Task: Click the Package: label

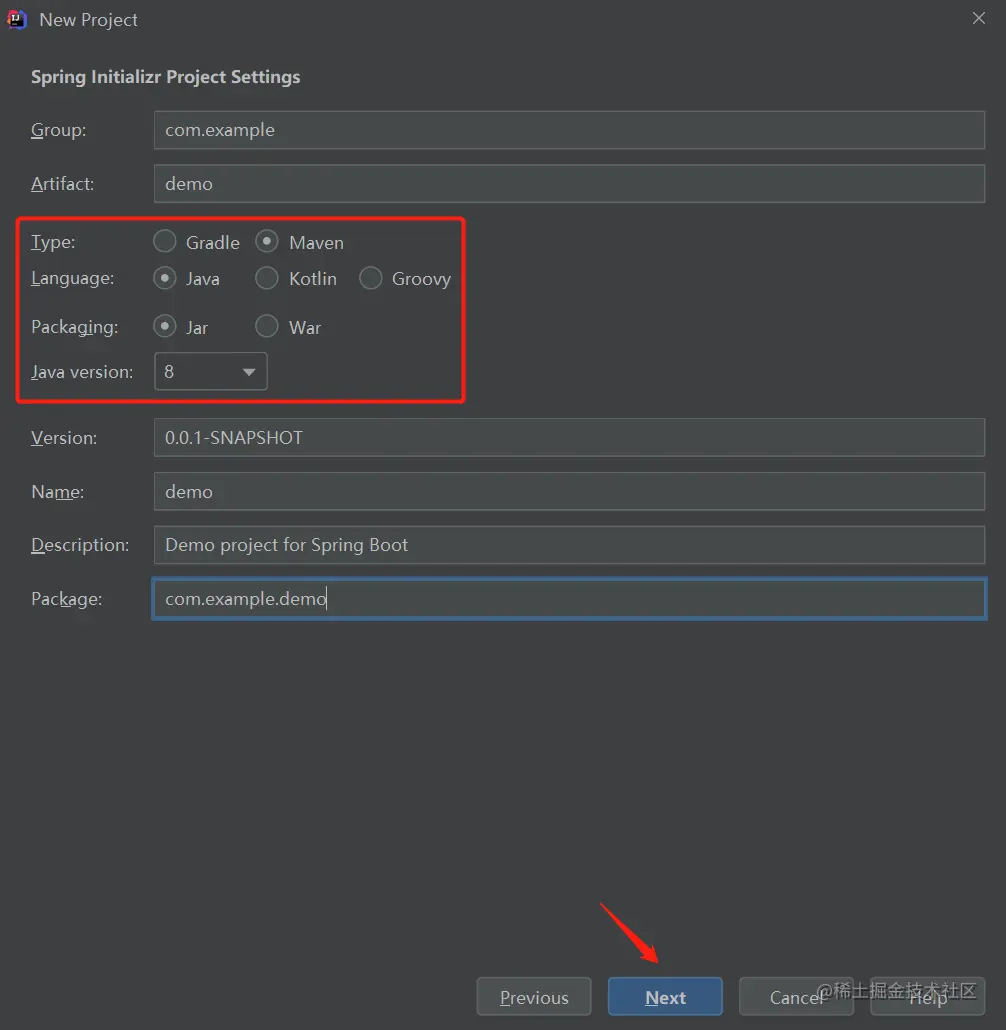Action: point(67,599)
